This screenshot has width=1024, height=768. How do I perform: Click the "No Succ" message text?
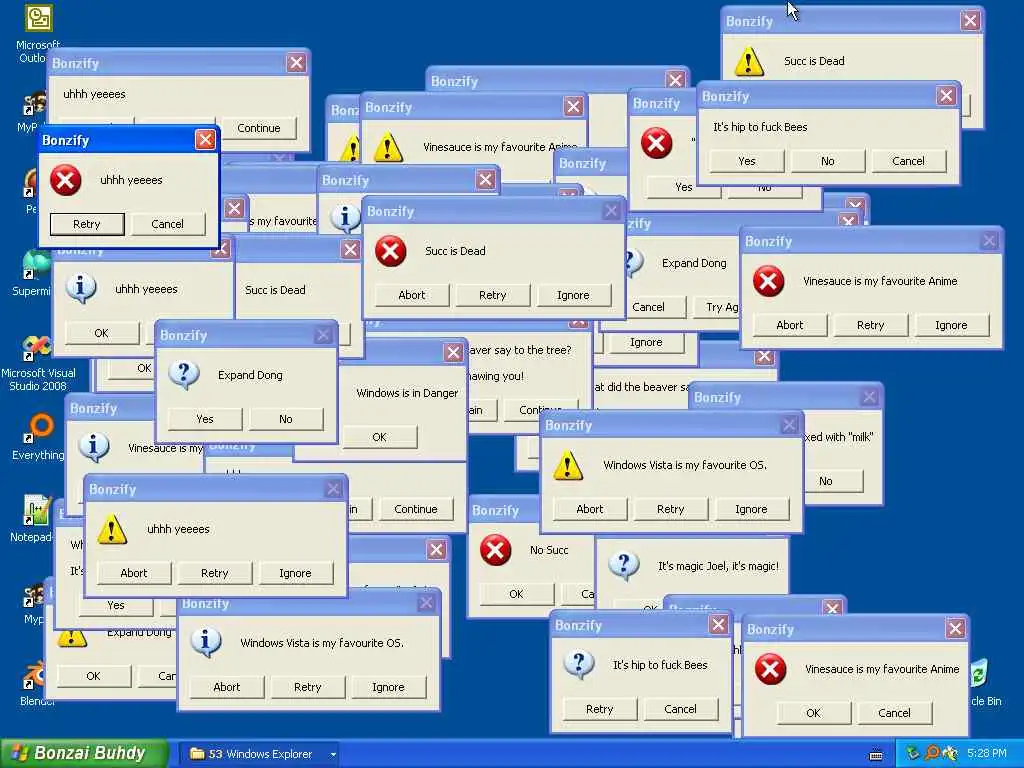coord(549,551)
